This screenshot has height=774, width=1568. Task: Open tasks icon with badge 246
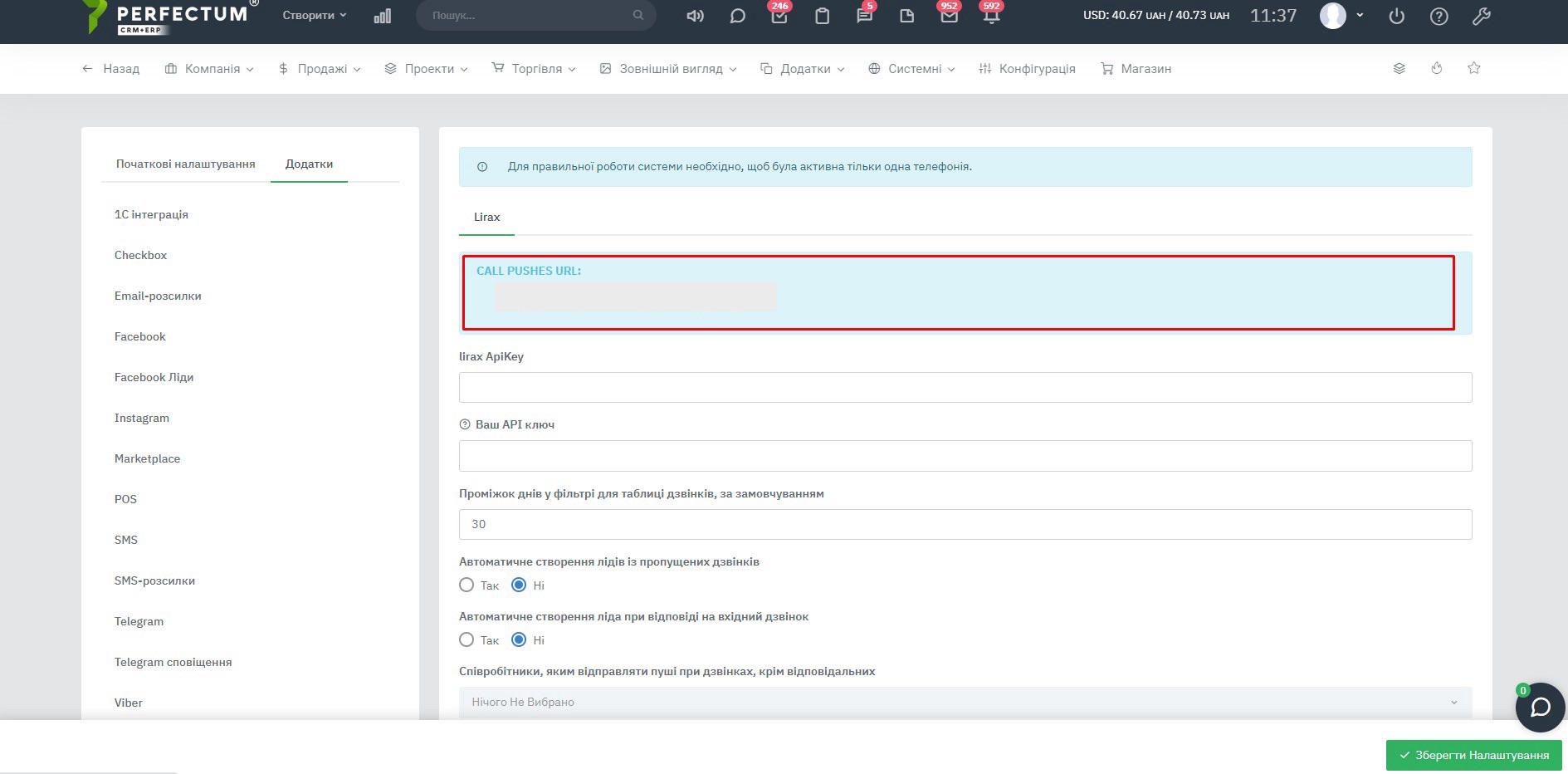pos(779,14)
